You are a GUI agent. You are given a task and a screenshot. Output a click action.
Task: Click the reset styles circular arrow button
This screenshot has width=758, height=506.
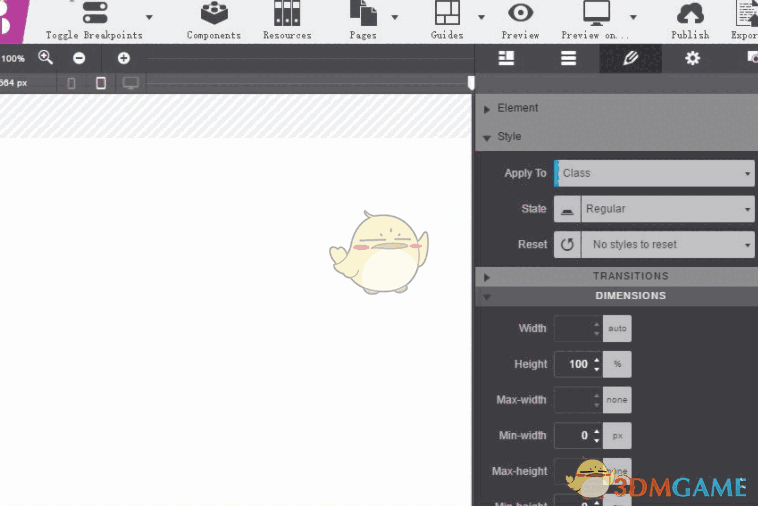[567, 245]
